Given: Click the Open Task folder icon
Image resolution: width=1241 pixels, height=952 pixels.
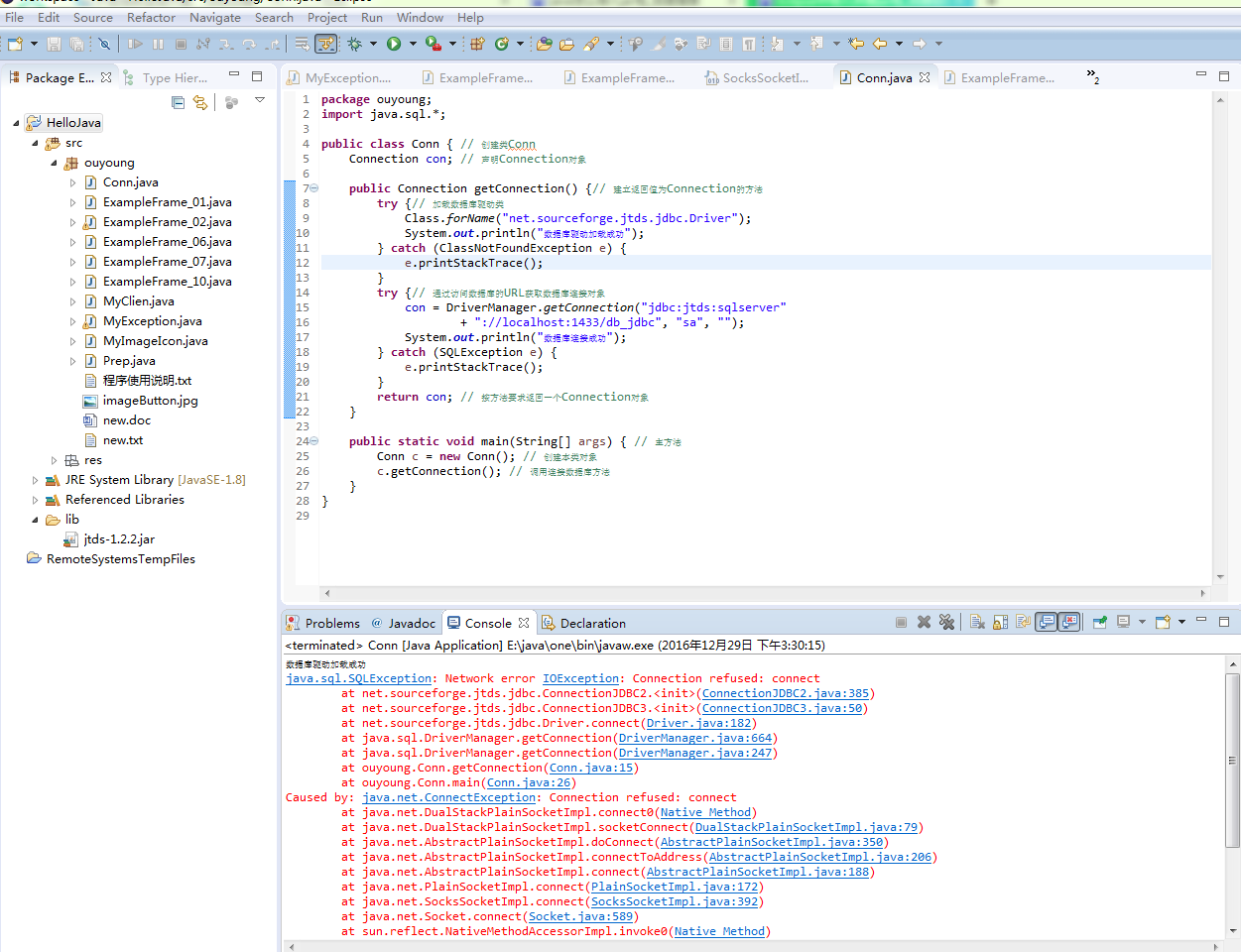Looking at the screenshot, I should [x=566, y=44].
